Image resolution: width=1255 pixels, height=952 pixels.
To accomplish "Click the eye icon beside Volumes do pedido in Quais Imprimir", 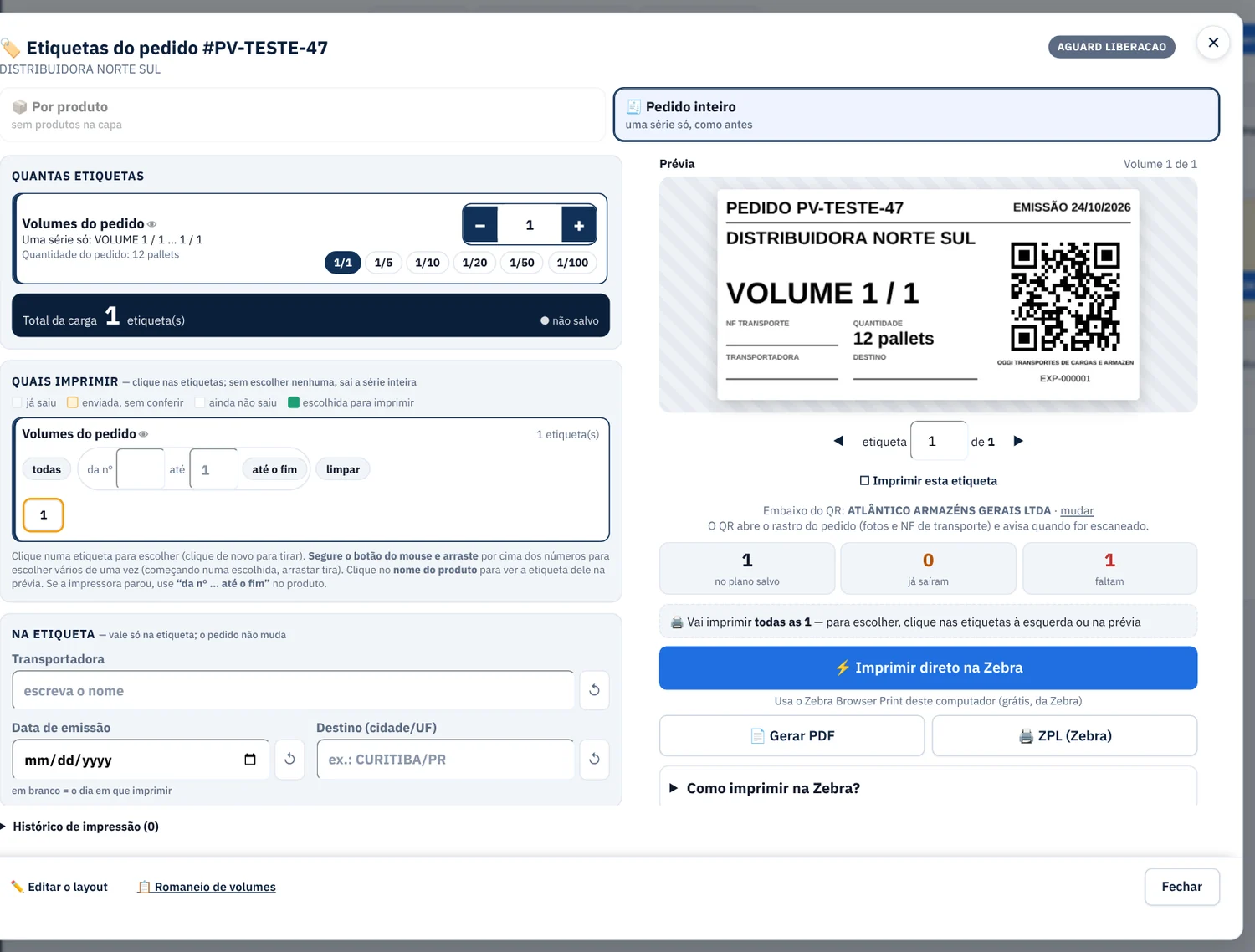I will [144, 434].
